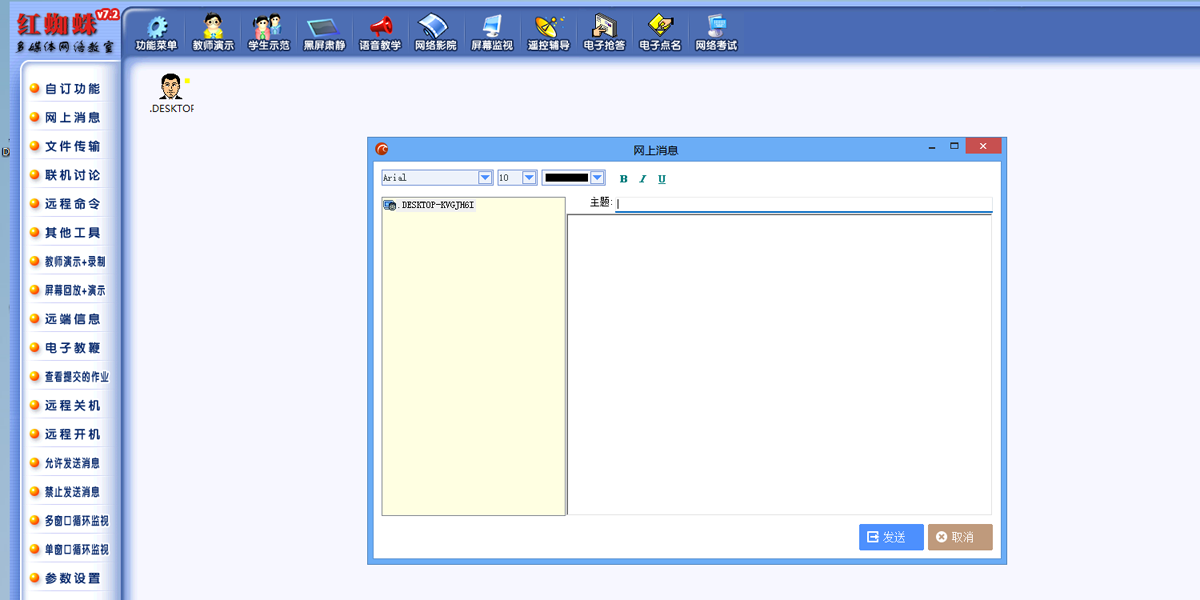1200x600 pixels.
Task: Activate 黑屏肃静 black screen mode
Action: click(324, 29)
